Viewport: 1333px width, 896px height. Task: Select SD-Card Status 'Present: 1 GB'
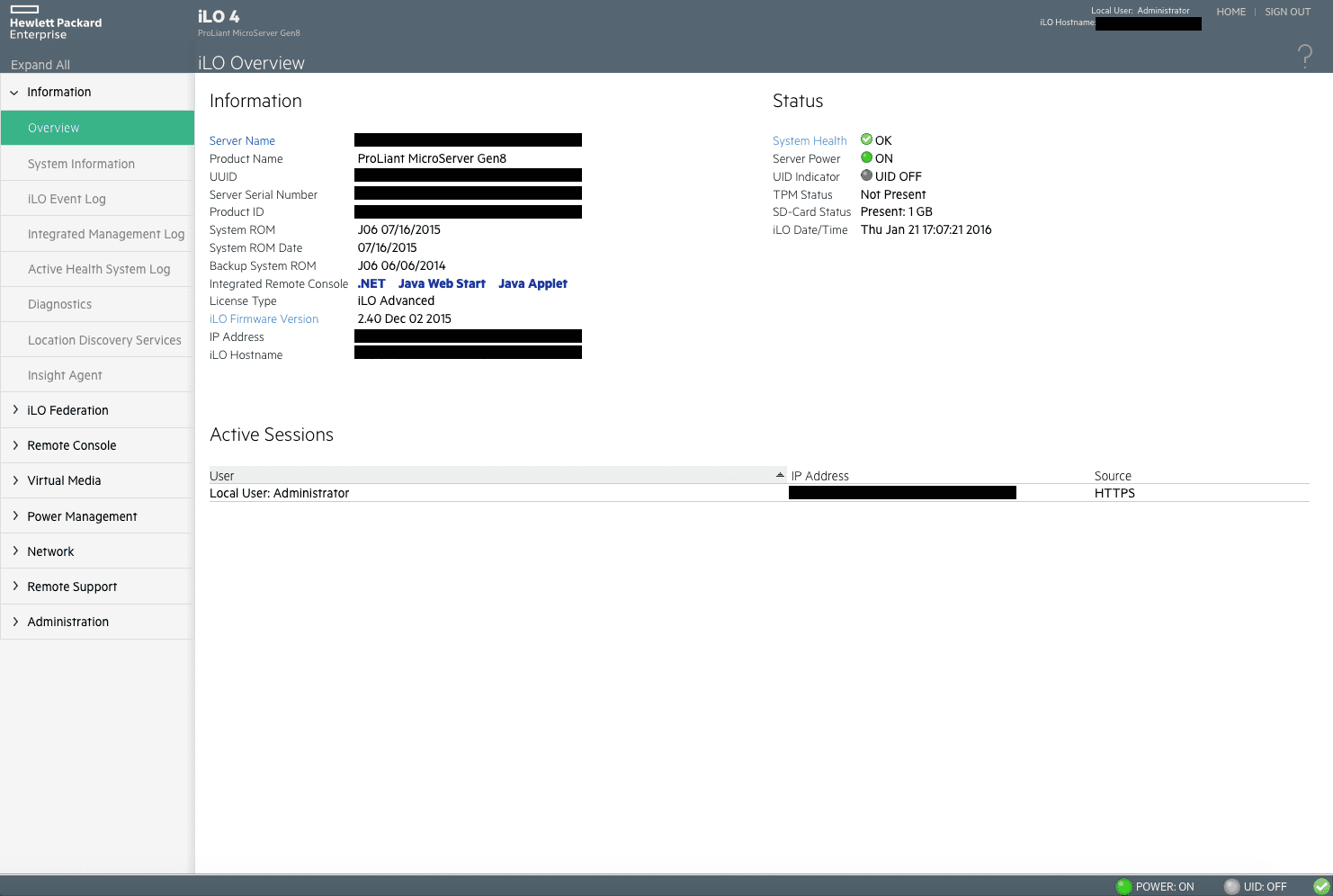(x=896, y=211)
